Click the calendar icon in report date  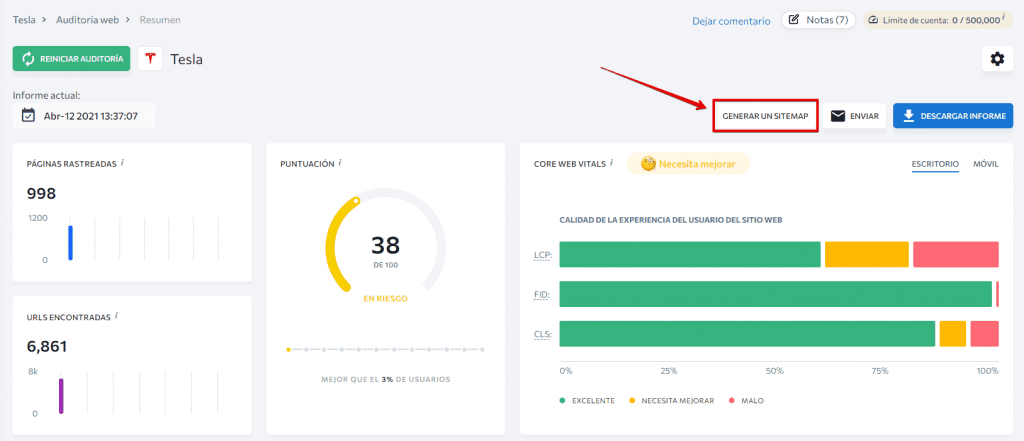pyautogui.click(x=28, y=116)
